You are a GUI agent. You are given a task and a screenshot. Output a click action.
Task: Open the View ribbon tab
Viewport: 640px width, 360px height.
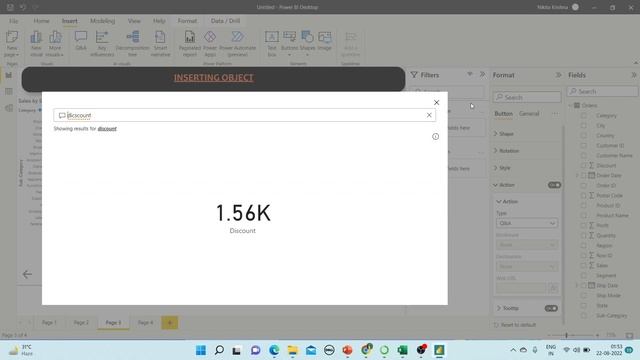pos(134,21)
